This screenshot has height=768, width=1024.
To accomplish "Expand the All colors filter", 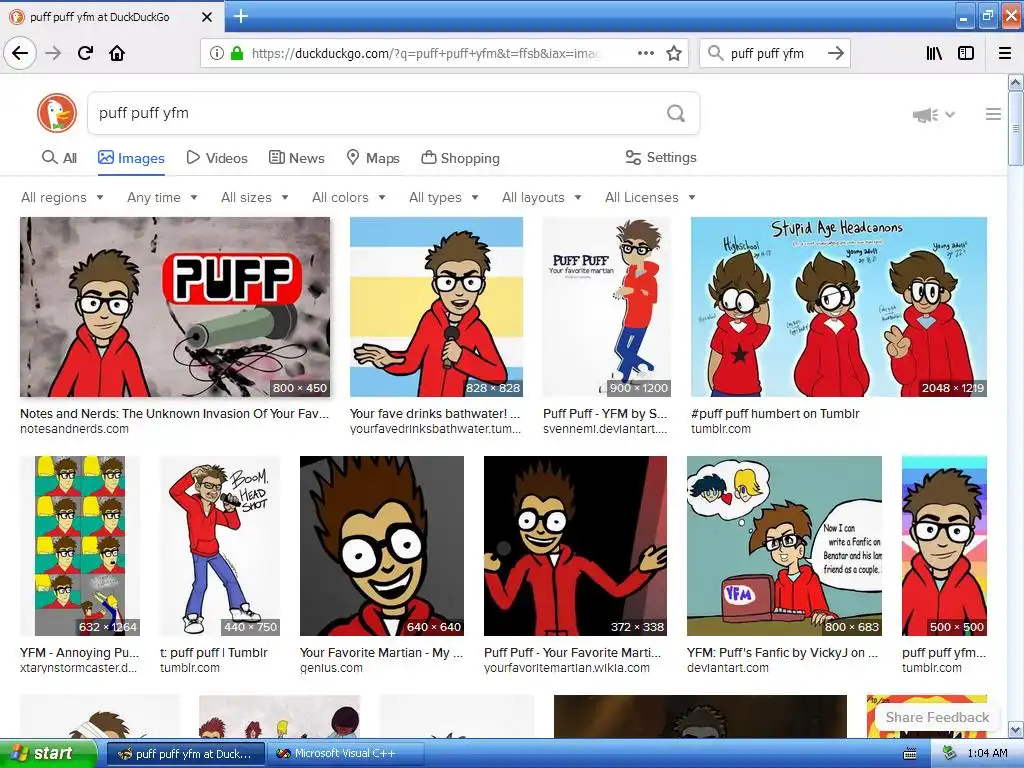I will click(349, 197).
